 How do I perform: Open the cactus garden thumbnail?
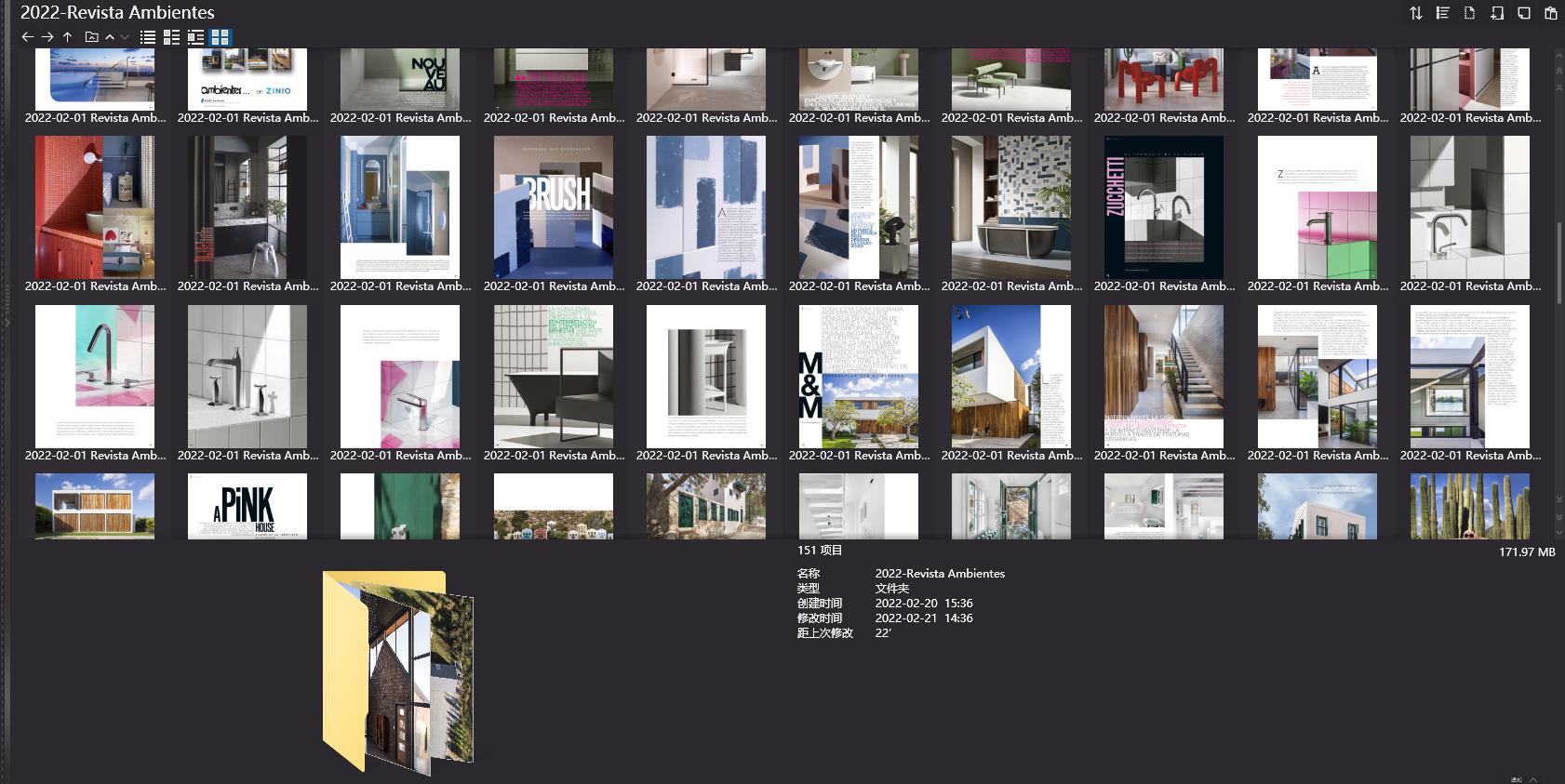point(1470,506)
